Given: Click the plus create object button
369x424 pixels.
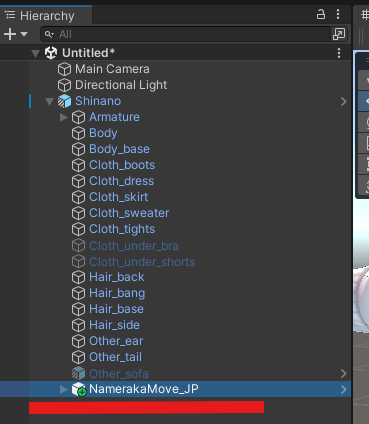Looking at the screenshot, I should 10,34.
